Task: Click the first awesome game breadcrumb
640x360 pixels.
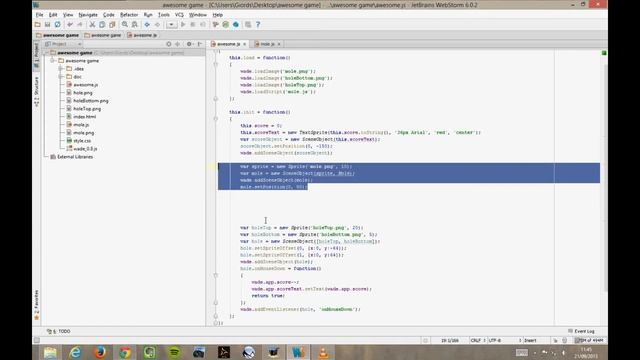Action: 58,35
